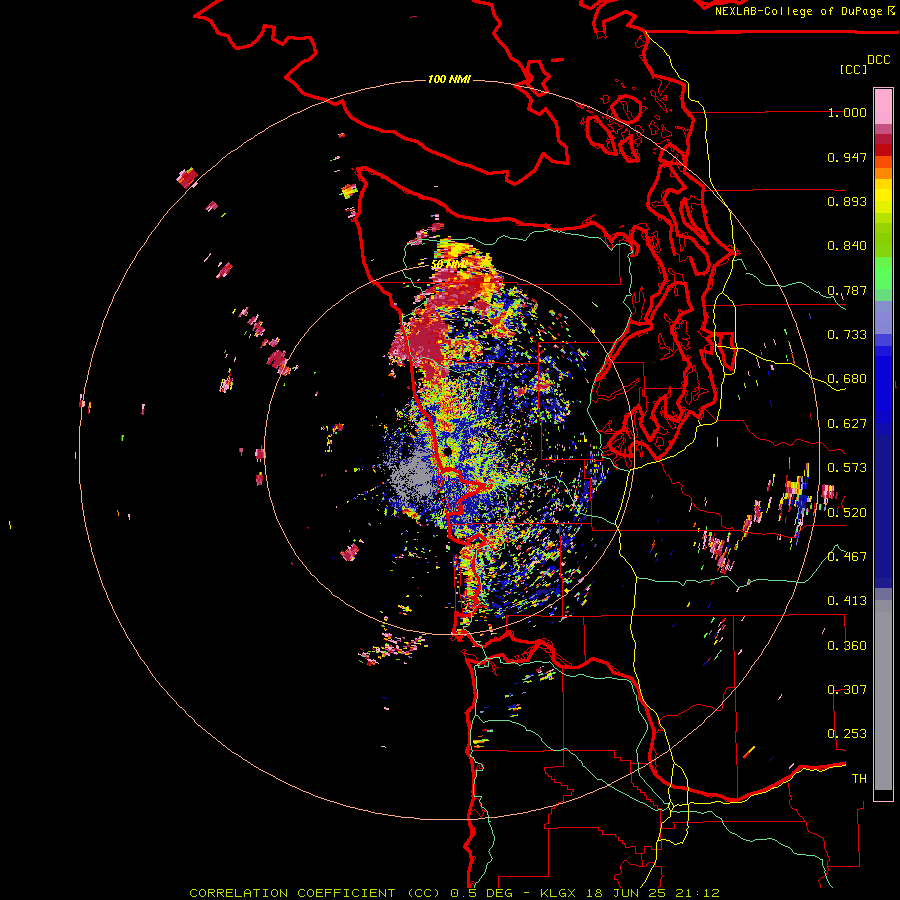Image resolution: width=900 pixels, height=900 pixels.
Task: Click the 0.733 scale value
Action: coord(847,335)
